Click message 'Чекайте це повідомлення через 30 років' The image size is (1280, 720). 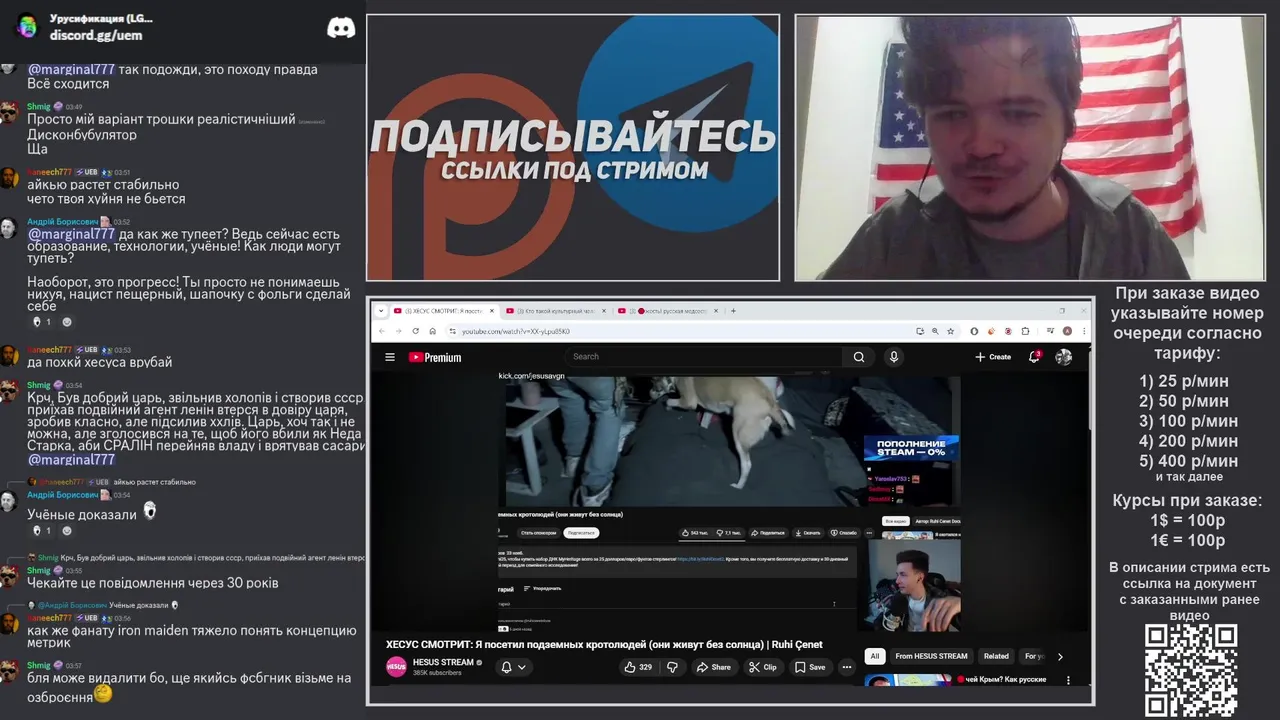tap(153, 583)
